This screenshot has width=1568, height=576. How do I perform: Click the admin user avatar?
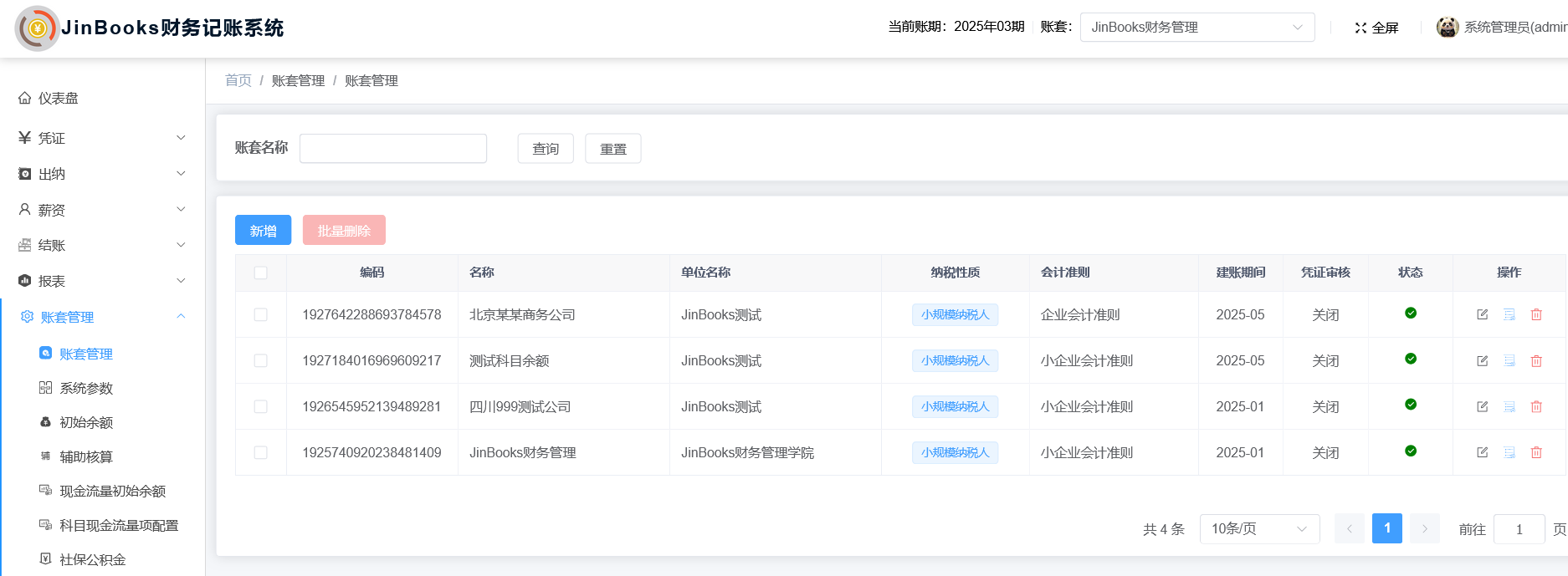[x=1447, y=27]
